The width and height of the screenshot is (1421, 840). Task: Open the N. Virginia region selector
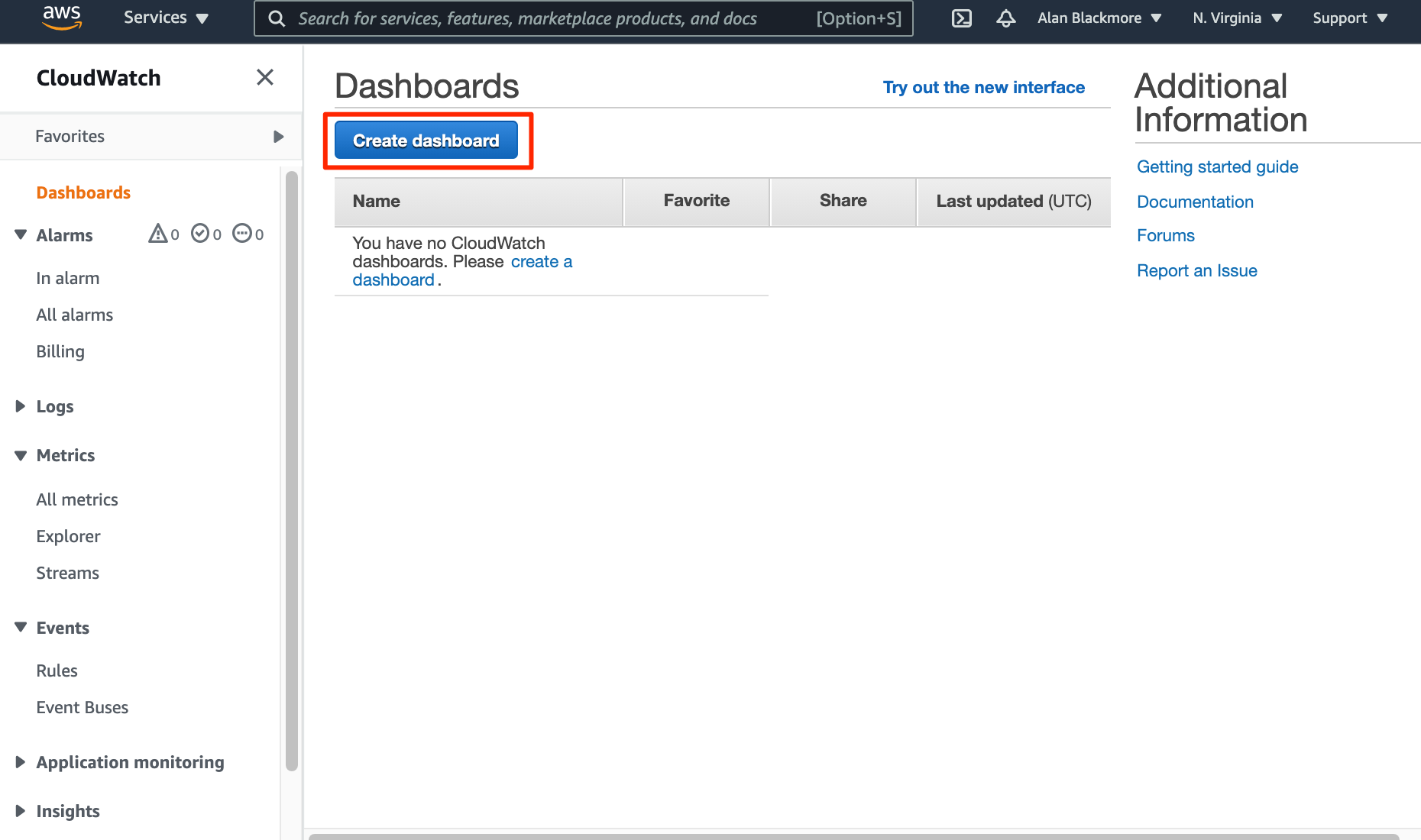1237,18
